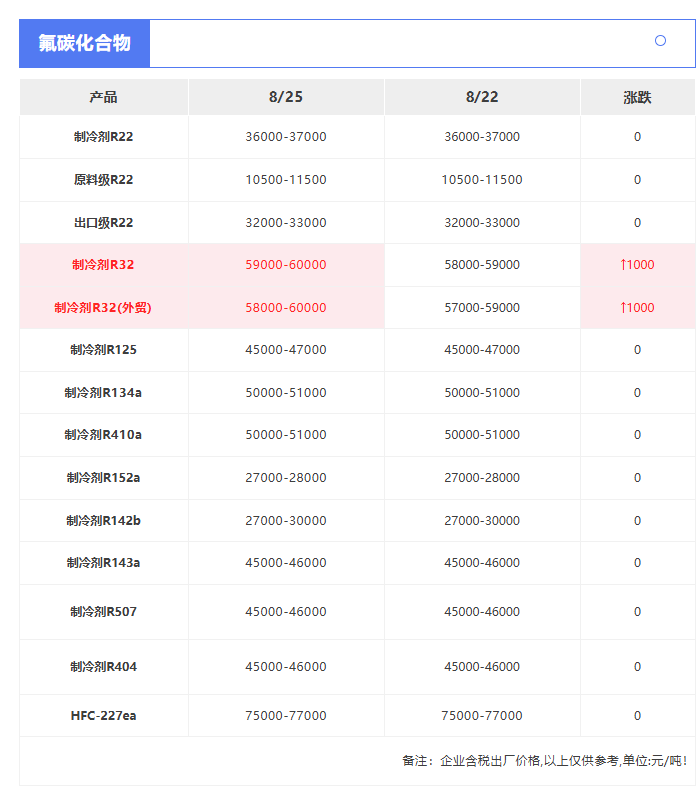This screenshot has width=696, height=786.
Task: Select the 8/25 column header
Action: click(286, 97)
